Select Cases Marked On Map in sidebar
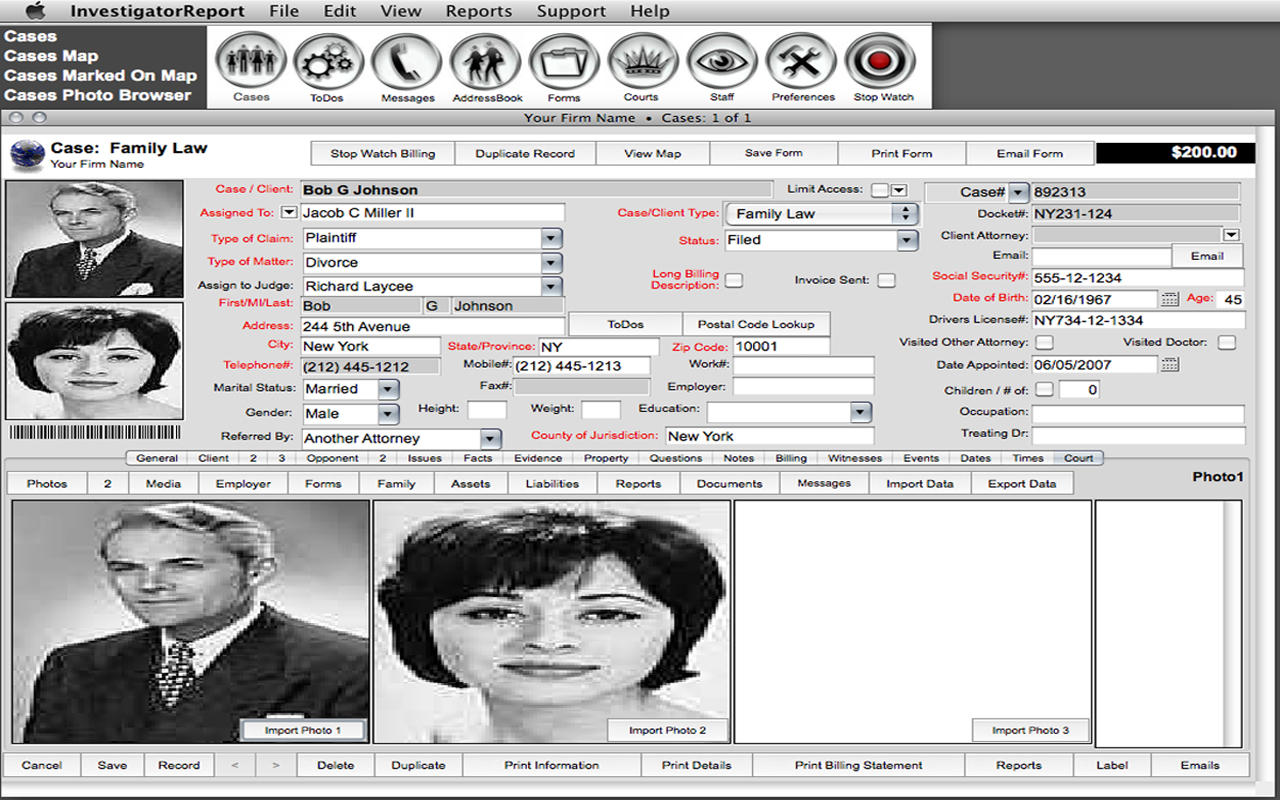This screenshot has width=1280, height=800. tap(100, 75)
